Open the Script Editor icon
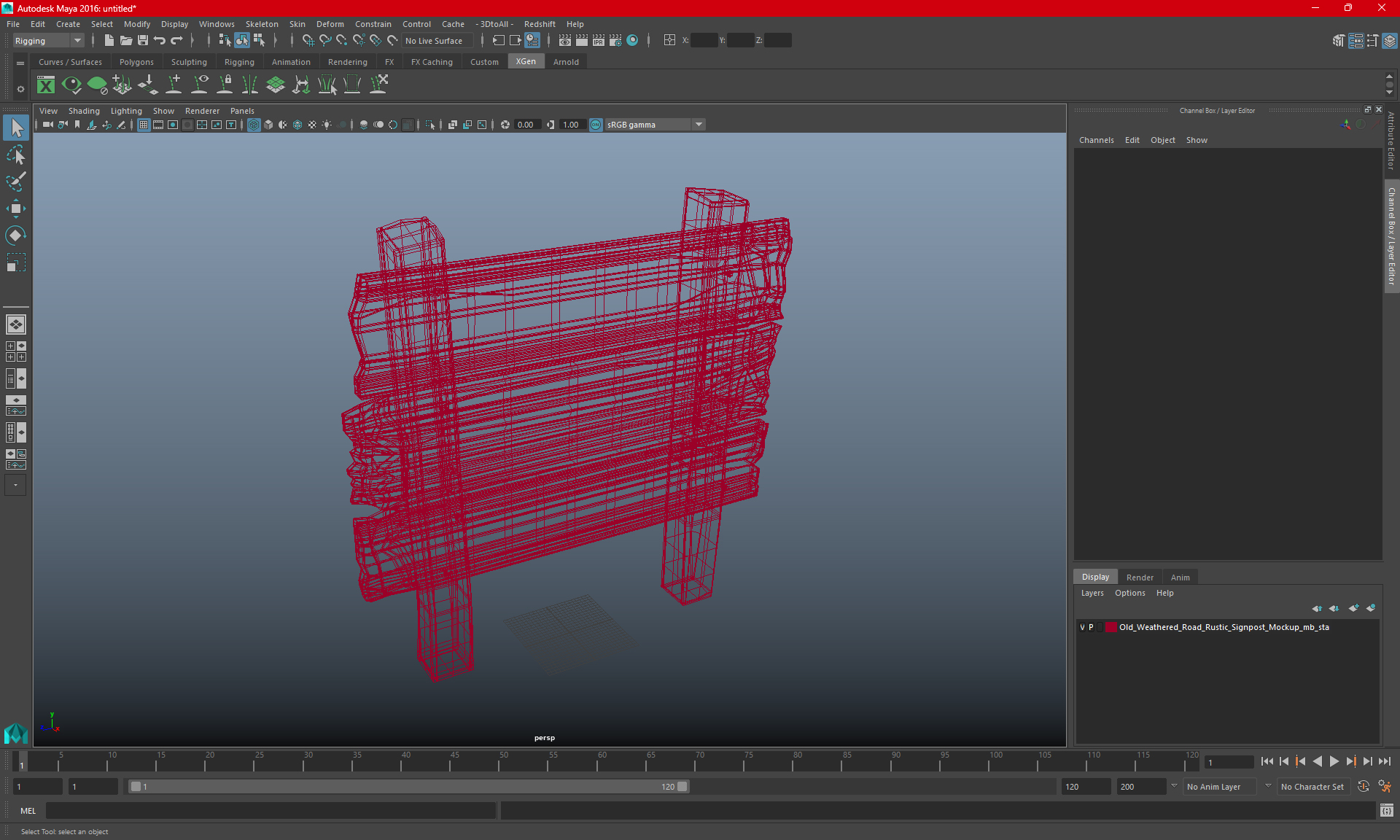1400x840 pixels. click(1387, 811)
